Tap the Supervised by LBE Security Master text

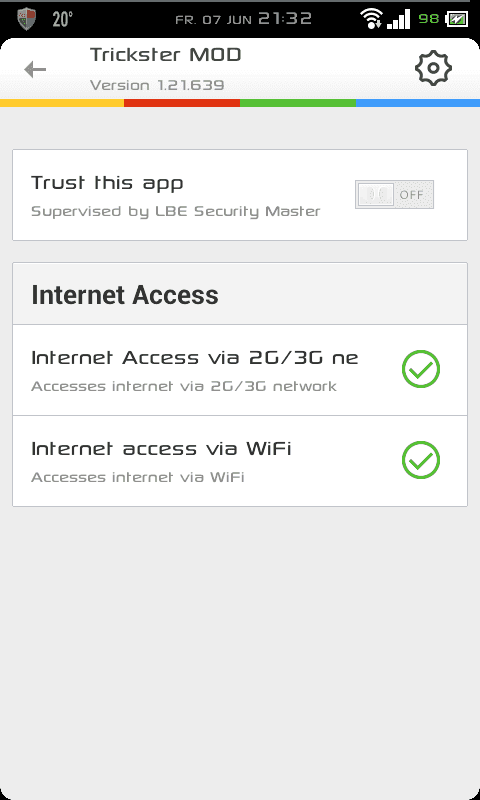pyautogui.click(x=176, y=211)
